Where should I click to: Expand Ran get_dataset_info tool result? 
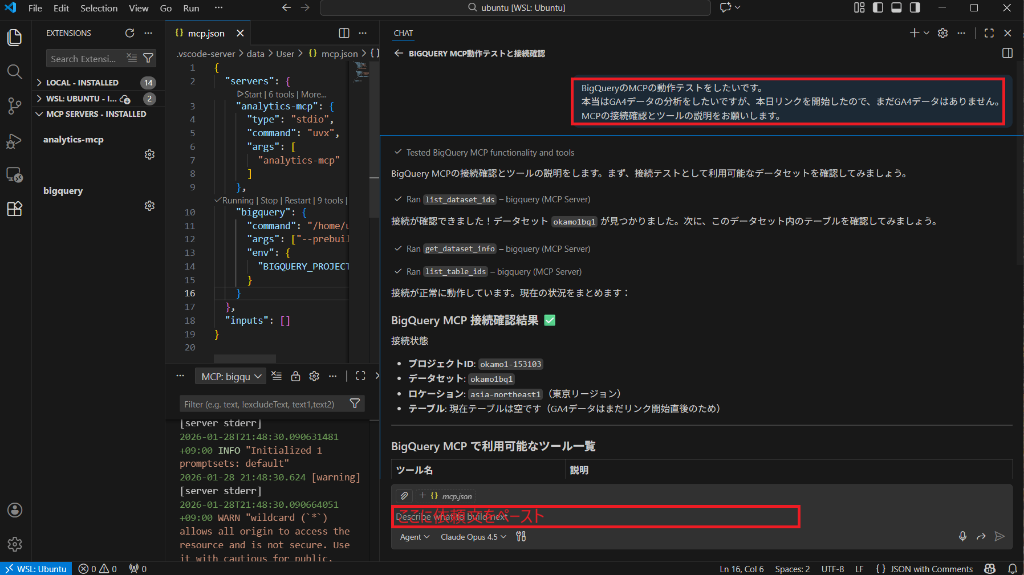point(492,249)
